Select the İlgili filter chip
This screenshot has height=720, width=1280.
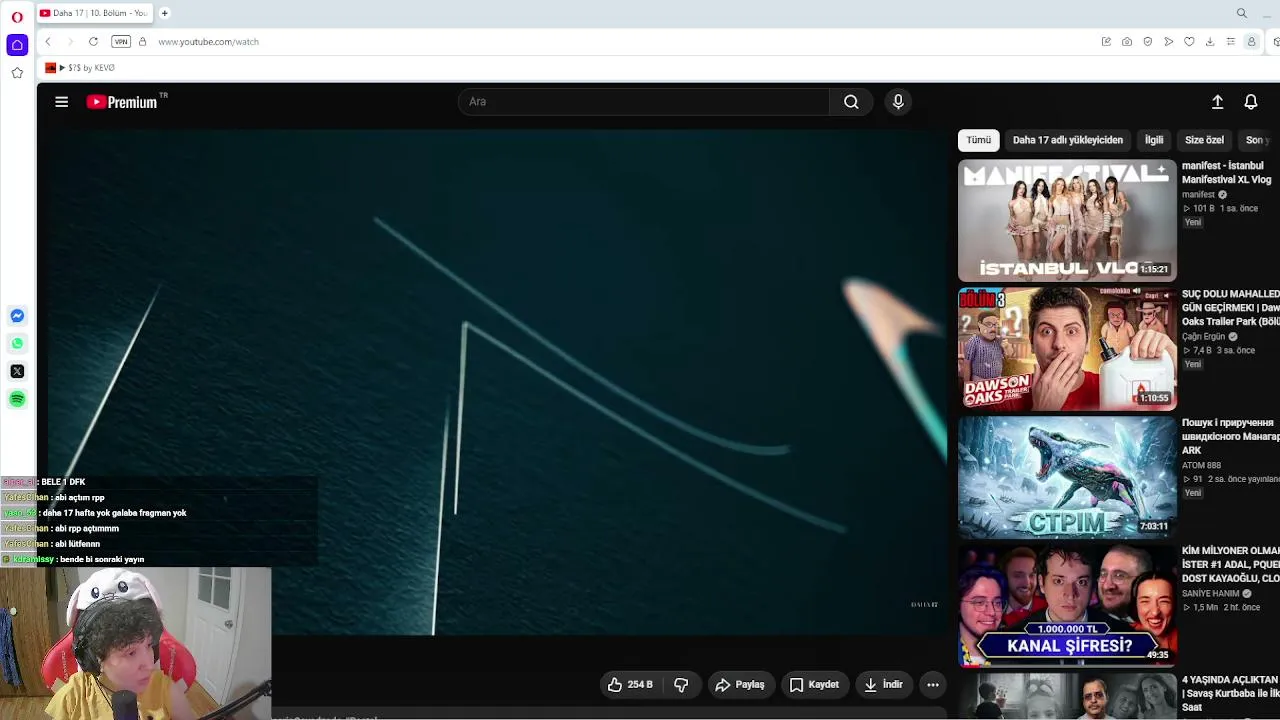[x=1154, y=140]
